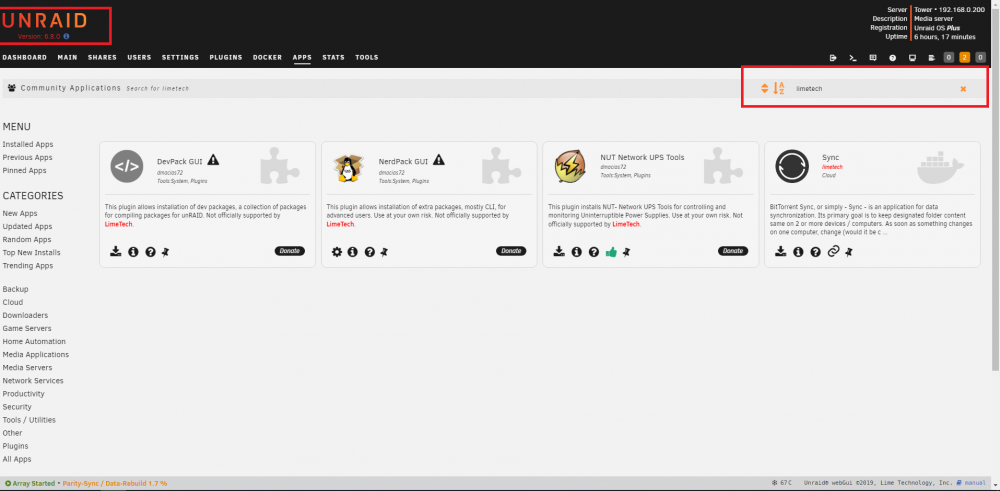Open the Plugins menu
The height and width of the screenshot is (491, 1000).
click(226, 57)
